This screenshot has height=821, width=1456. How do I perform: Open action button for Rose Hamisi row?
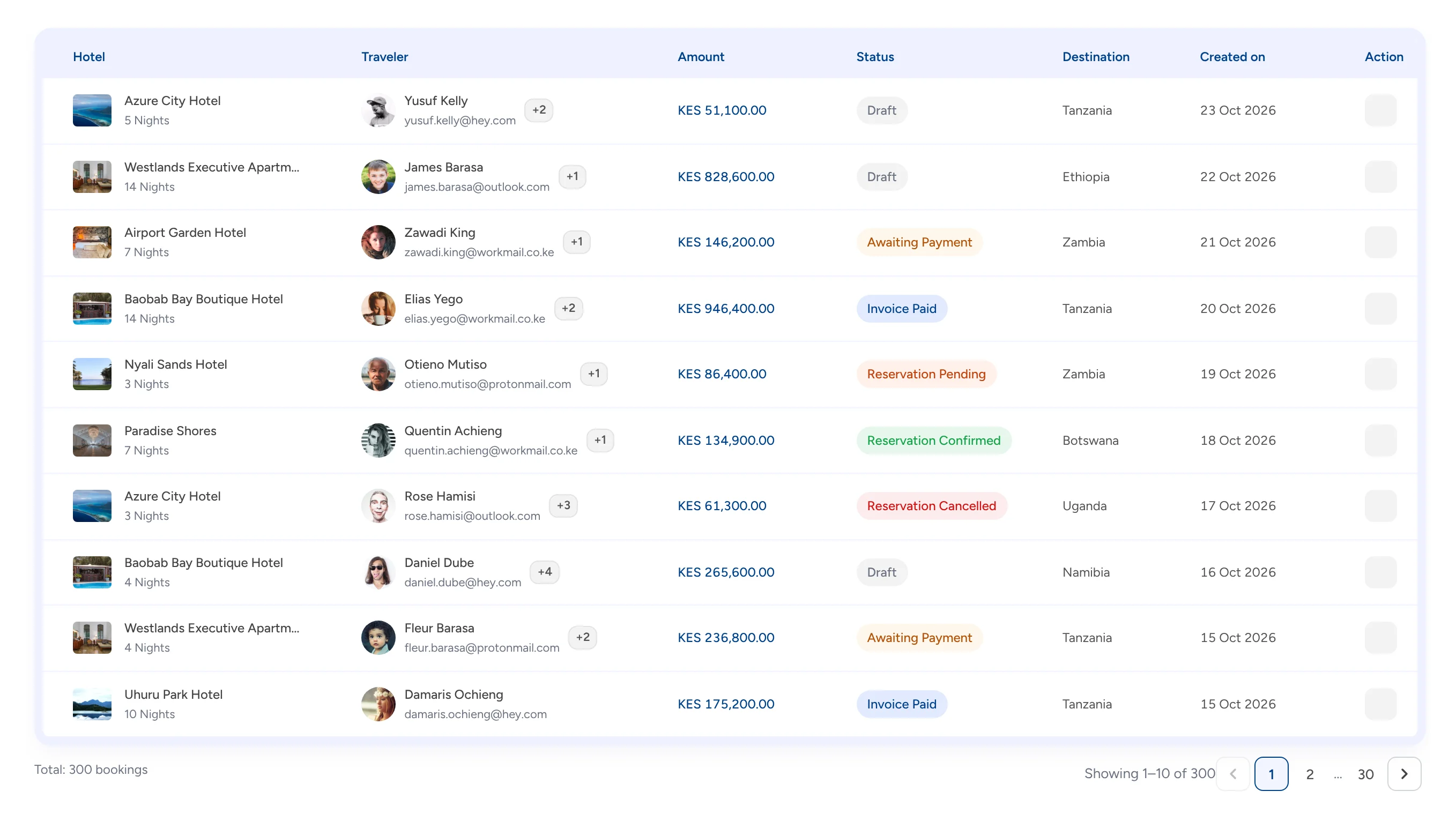(1380, 506)
